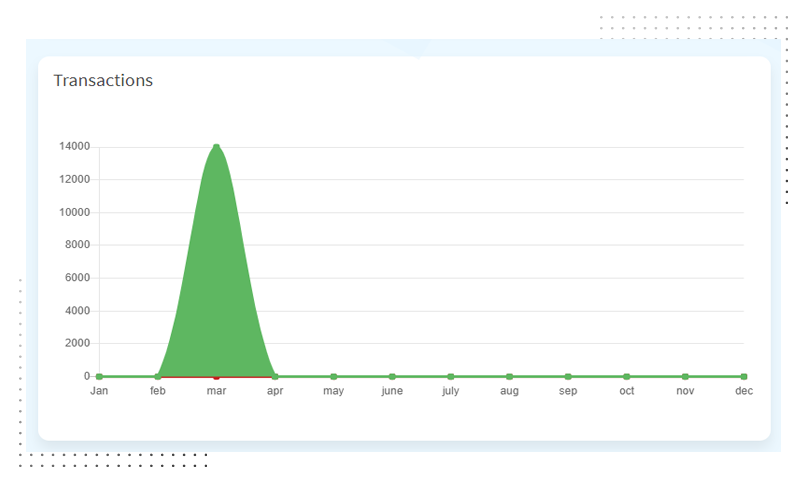Click inside the green filled area
The image size is (800, 480).
pos(216,280)
